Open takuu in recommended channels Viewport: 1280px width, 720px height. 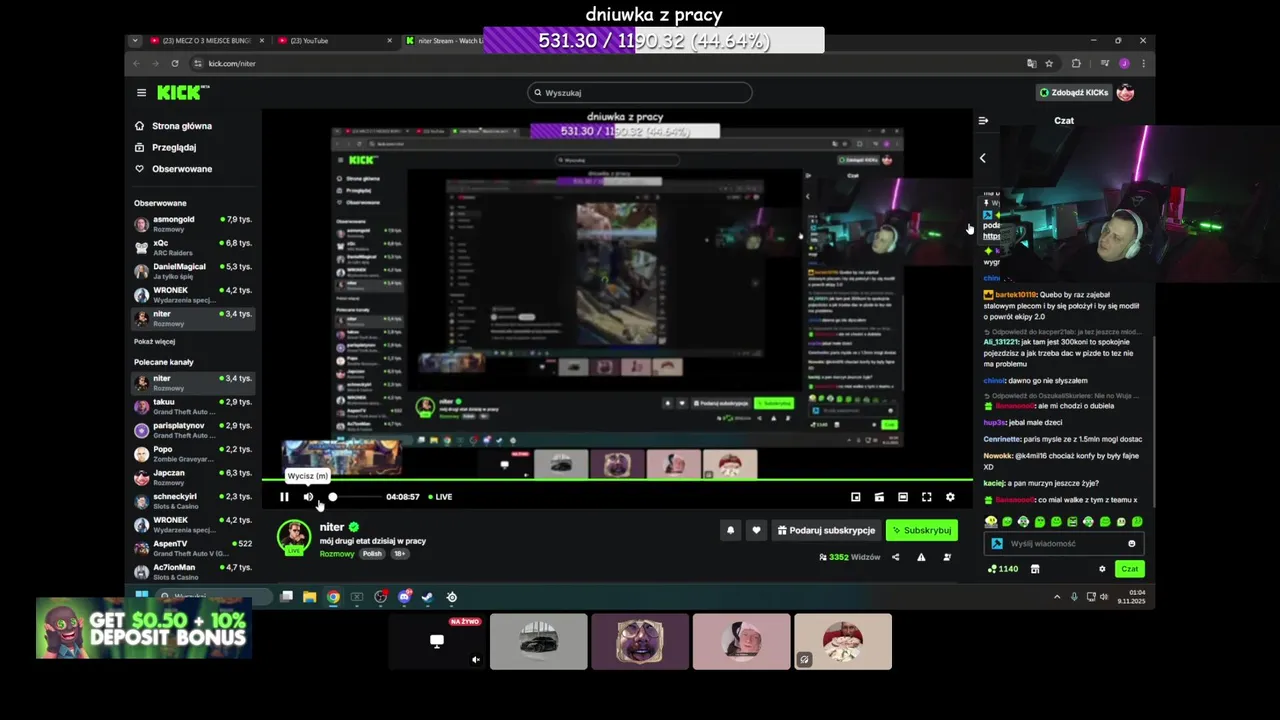tap(192, 406)
